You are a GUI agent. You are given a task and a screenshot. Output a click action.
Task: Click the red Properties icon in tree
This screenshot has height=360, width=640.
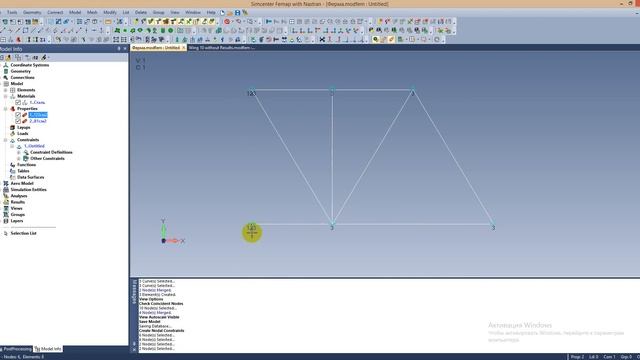tap(12, 109)
